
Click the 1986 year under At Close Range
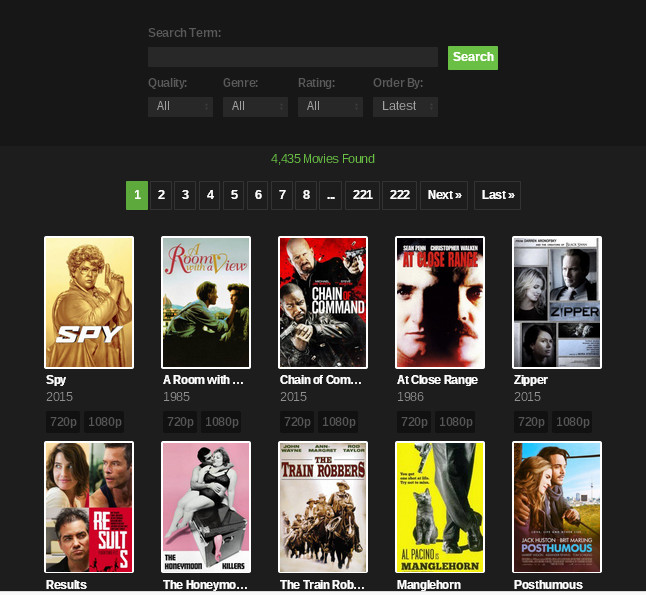[x=410, y=397]
